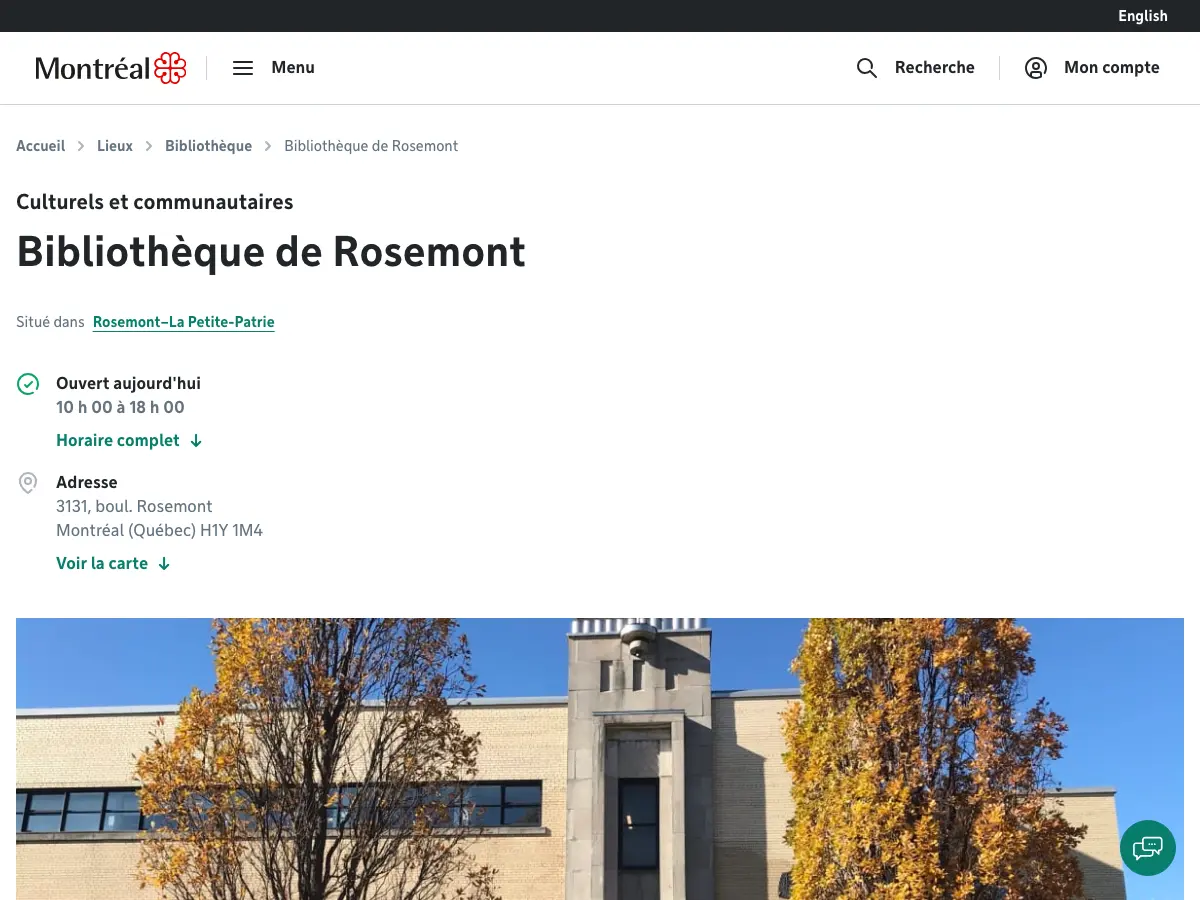Click the magnifying glass search icon
The image size is (1200, 900).
tap(867, 68)
